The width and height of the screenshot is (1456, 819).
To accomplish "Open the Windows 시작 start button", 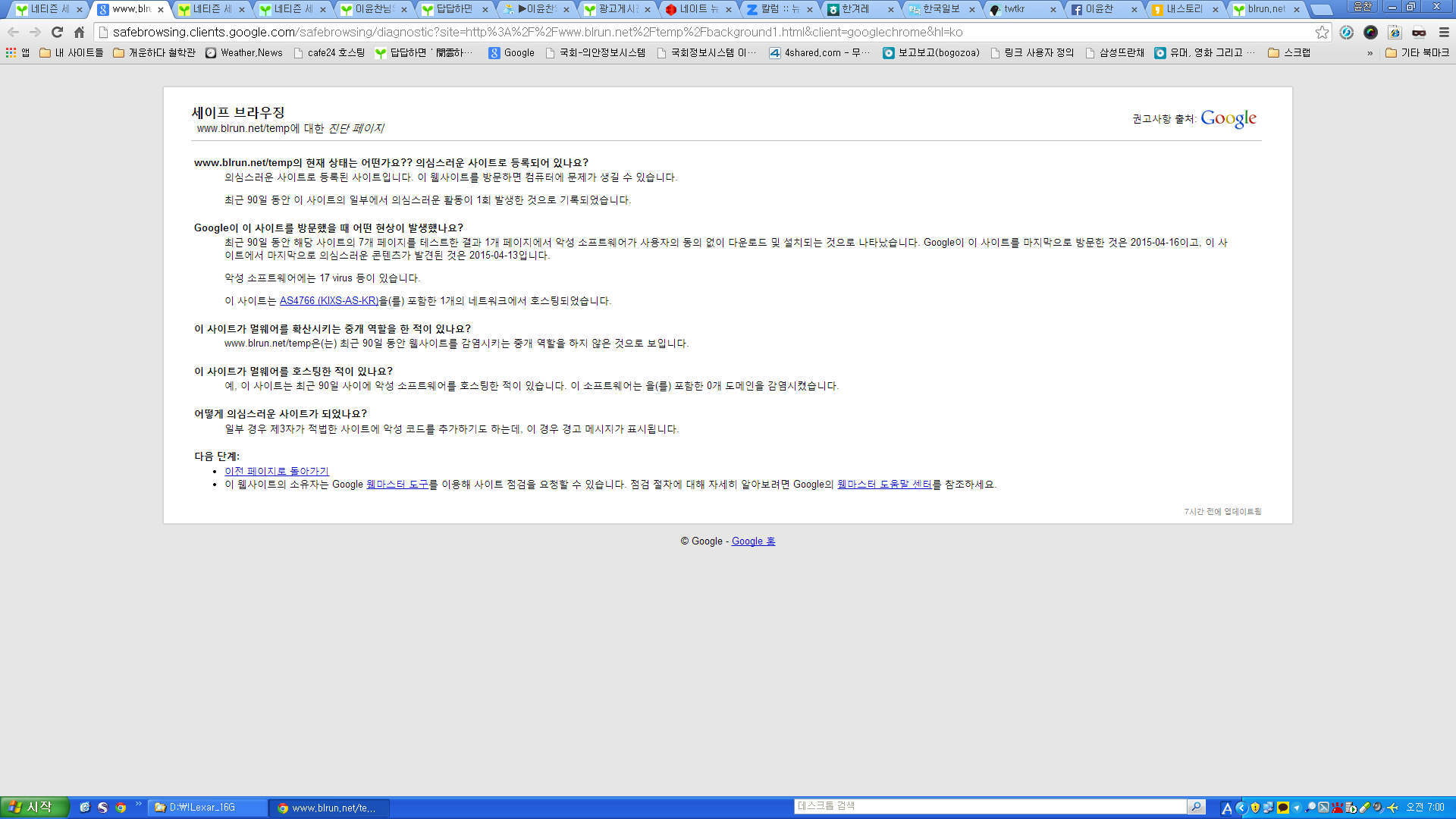I will pos(35,808).
